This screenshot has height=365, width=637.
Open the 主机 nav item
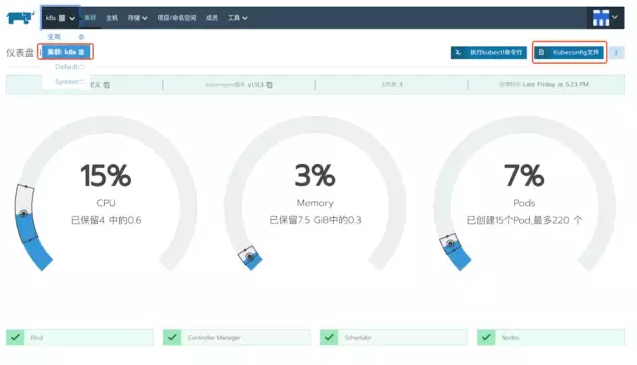(x=112, y=18)
